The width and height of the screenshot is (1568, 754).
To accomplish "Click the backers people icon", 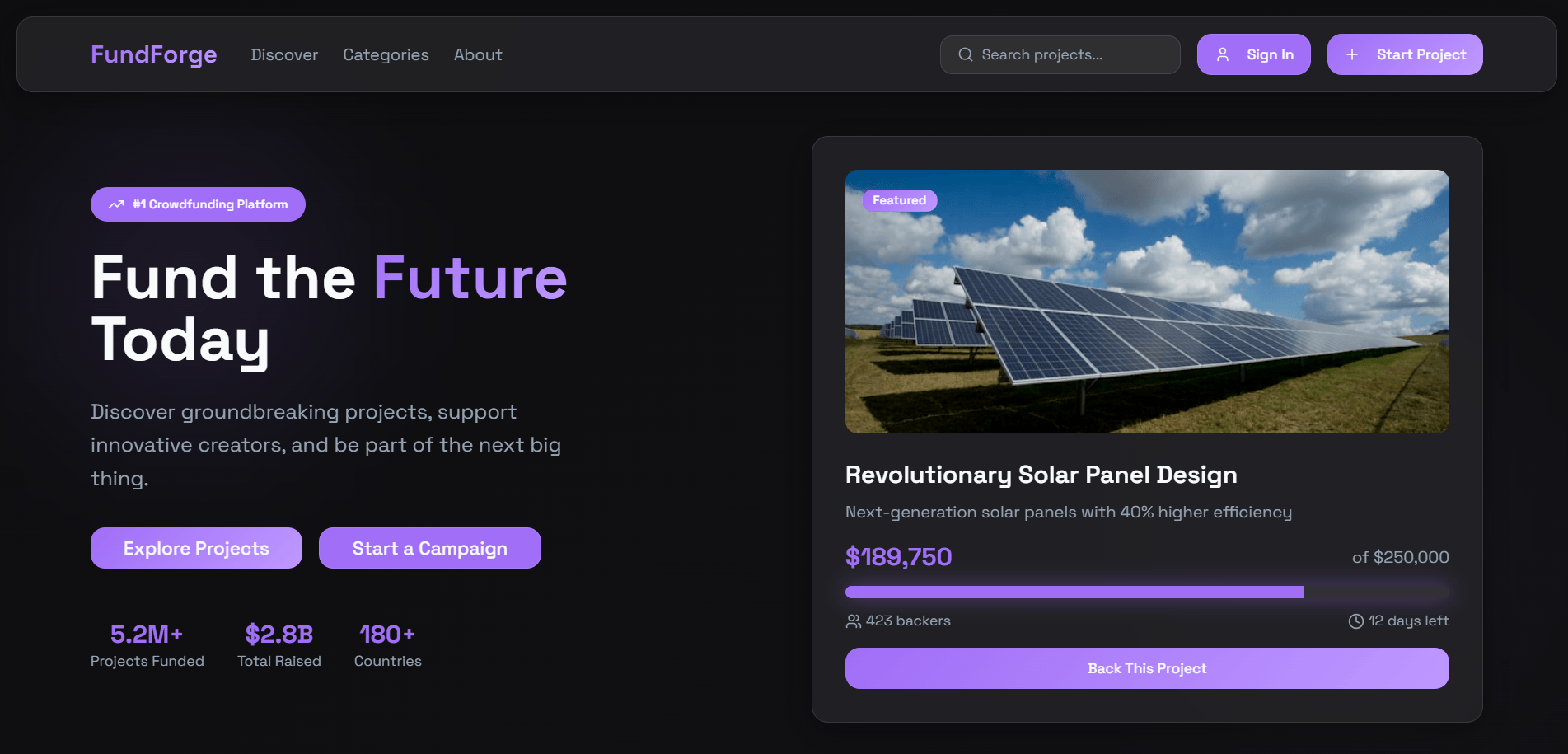I will (853, 621).
